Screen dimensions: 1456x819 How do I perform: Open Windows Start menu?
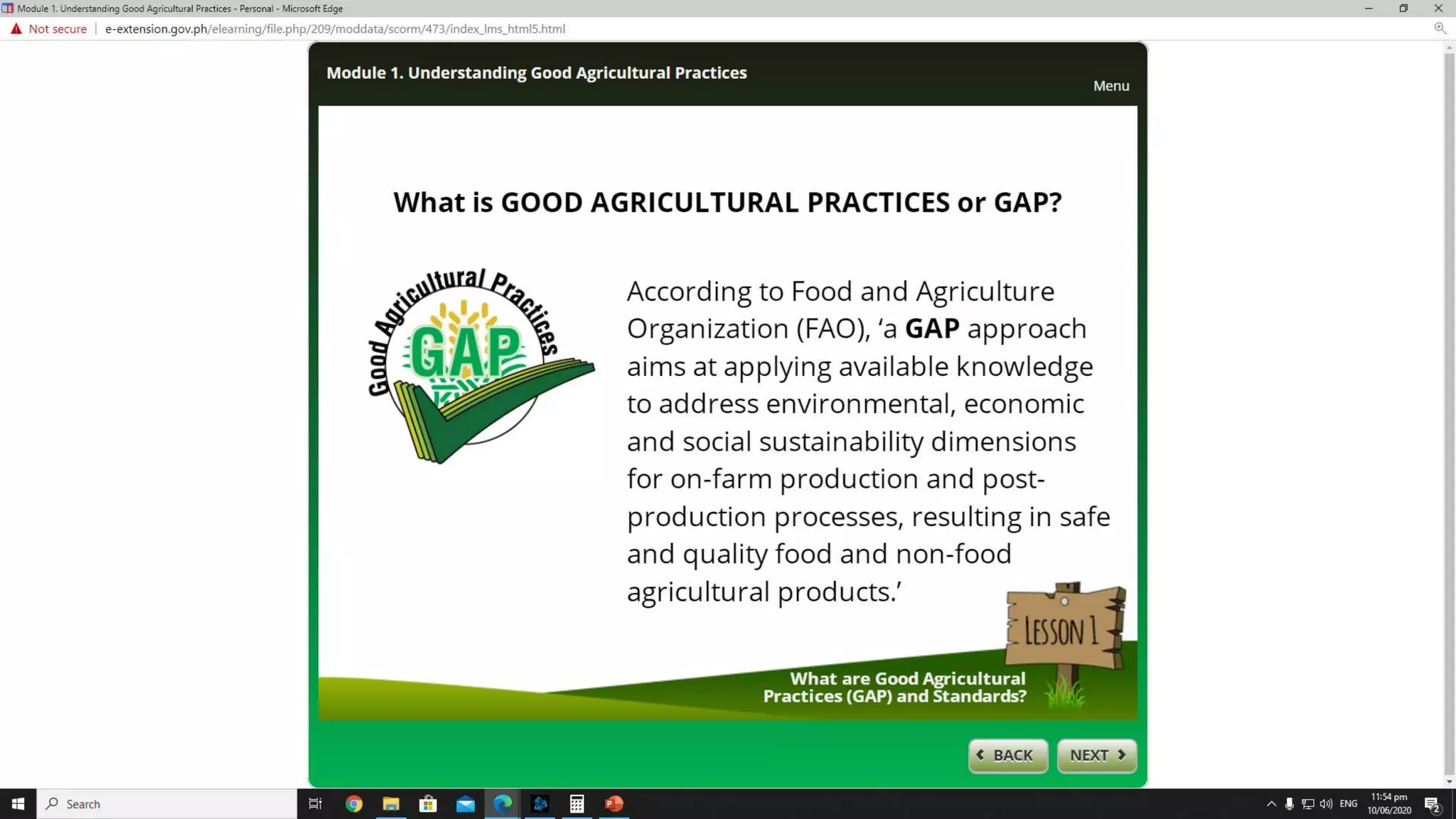[18, 804]
